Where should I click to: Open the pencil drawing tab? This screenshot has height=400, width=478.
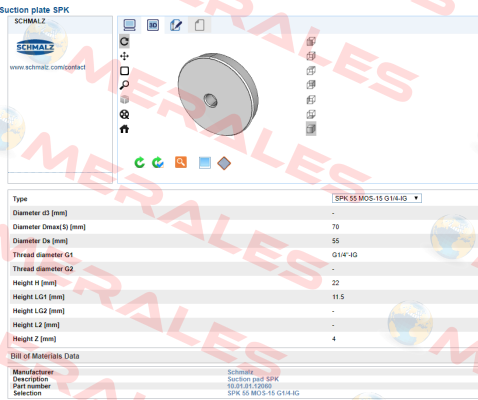tap(176, 25)
